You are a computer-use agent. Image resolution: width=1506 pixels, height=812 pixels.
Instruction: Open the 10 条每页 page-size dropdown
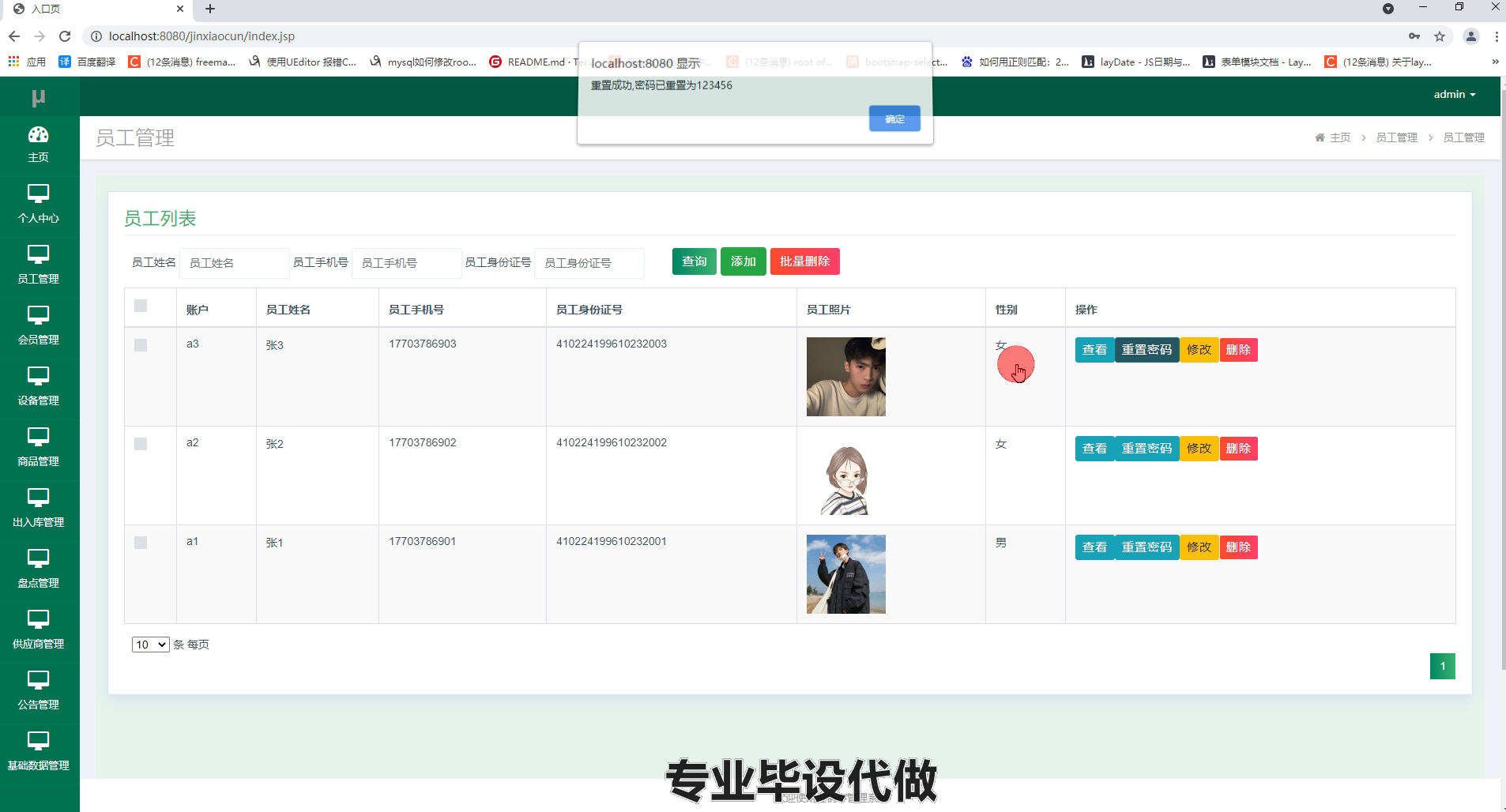click(150, 645)
